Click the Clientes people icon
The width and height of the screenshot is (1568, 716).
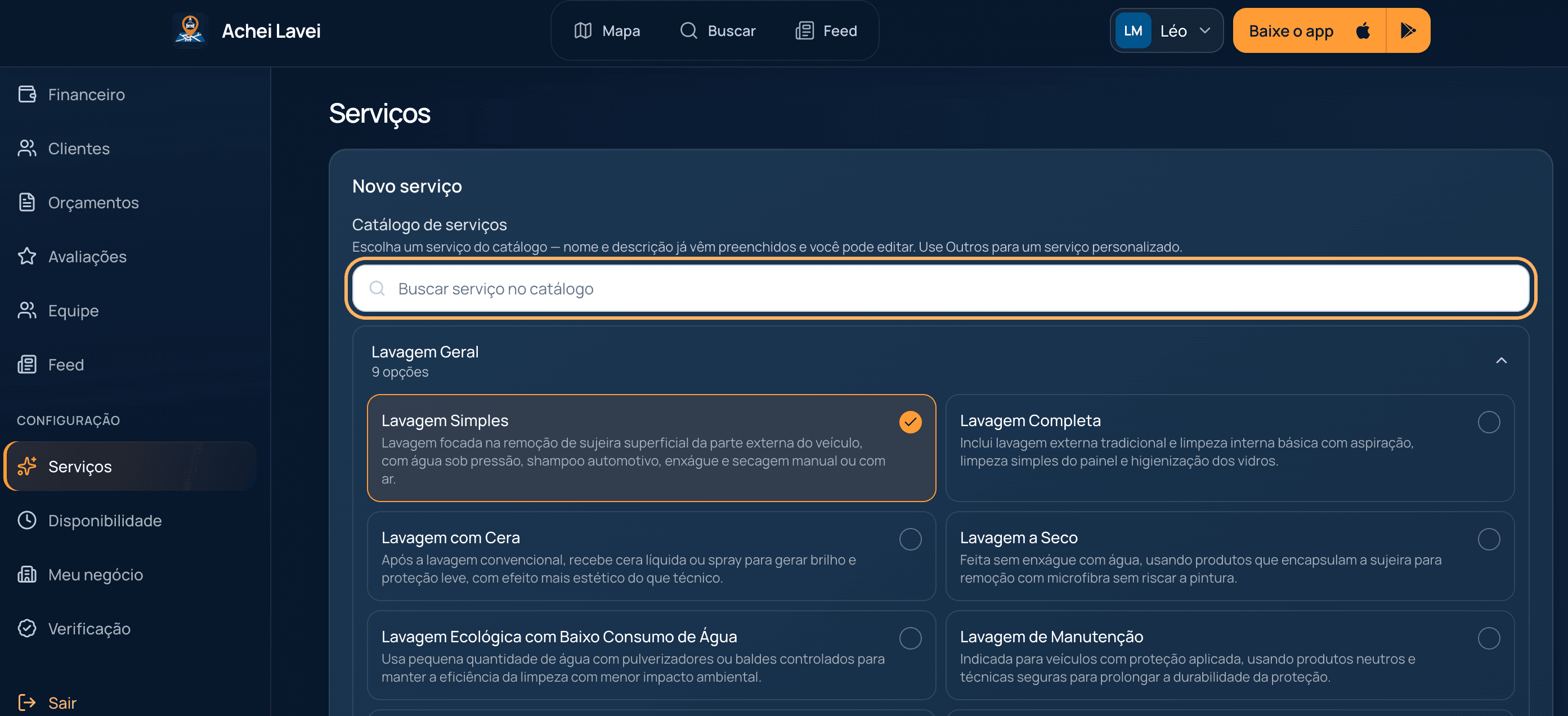point(27,148)
